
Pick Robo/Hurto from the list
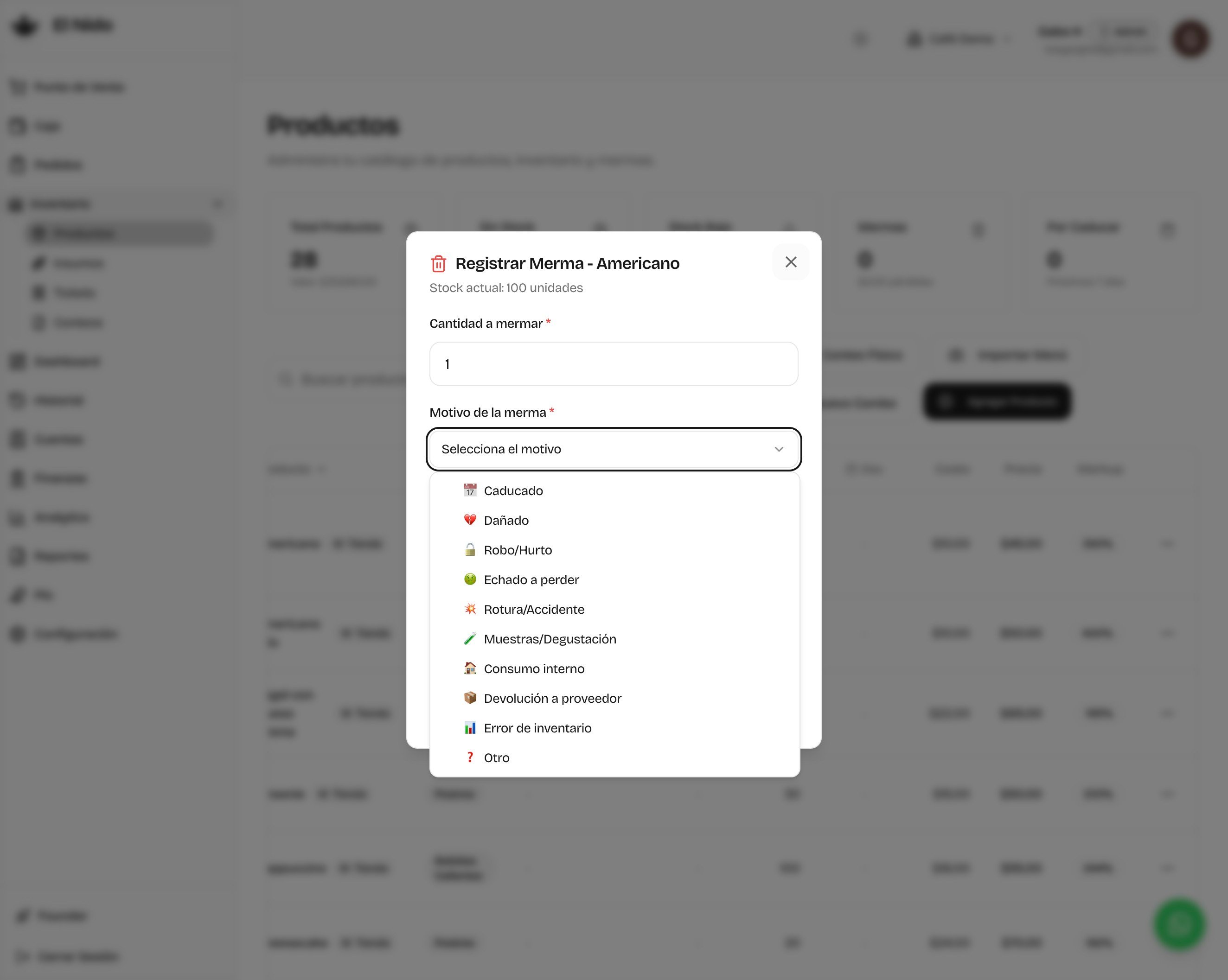[614, 549]
